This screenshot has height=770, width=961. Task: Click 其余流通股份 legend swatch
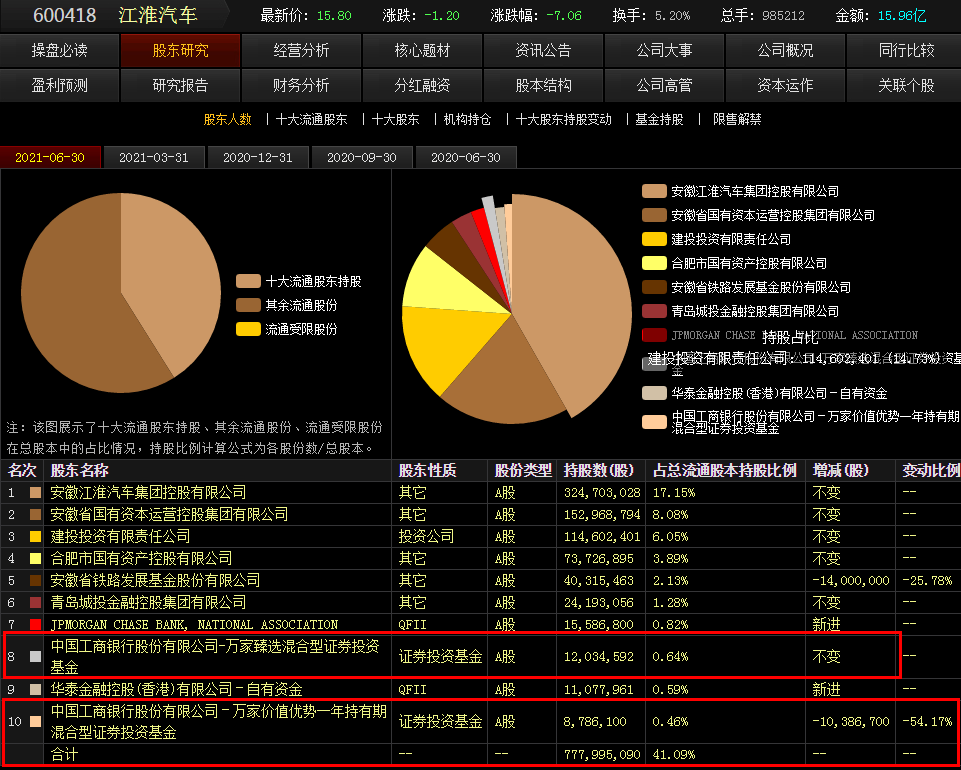pyautogui.click(x=248, y=305)
